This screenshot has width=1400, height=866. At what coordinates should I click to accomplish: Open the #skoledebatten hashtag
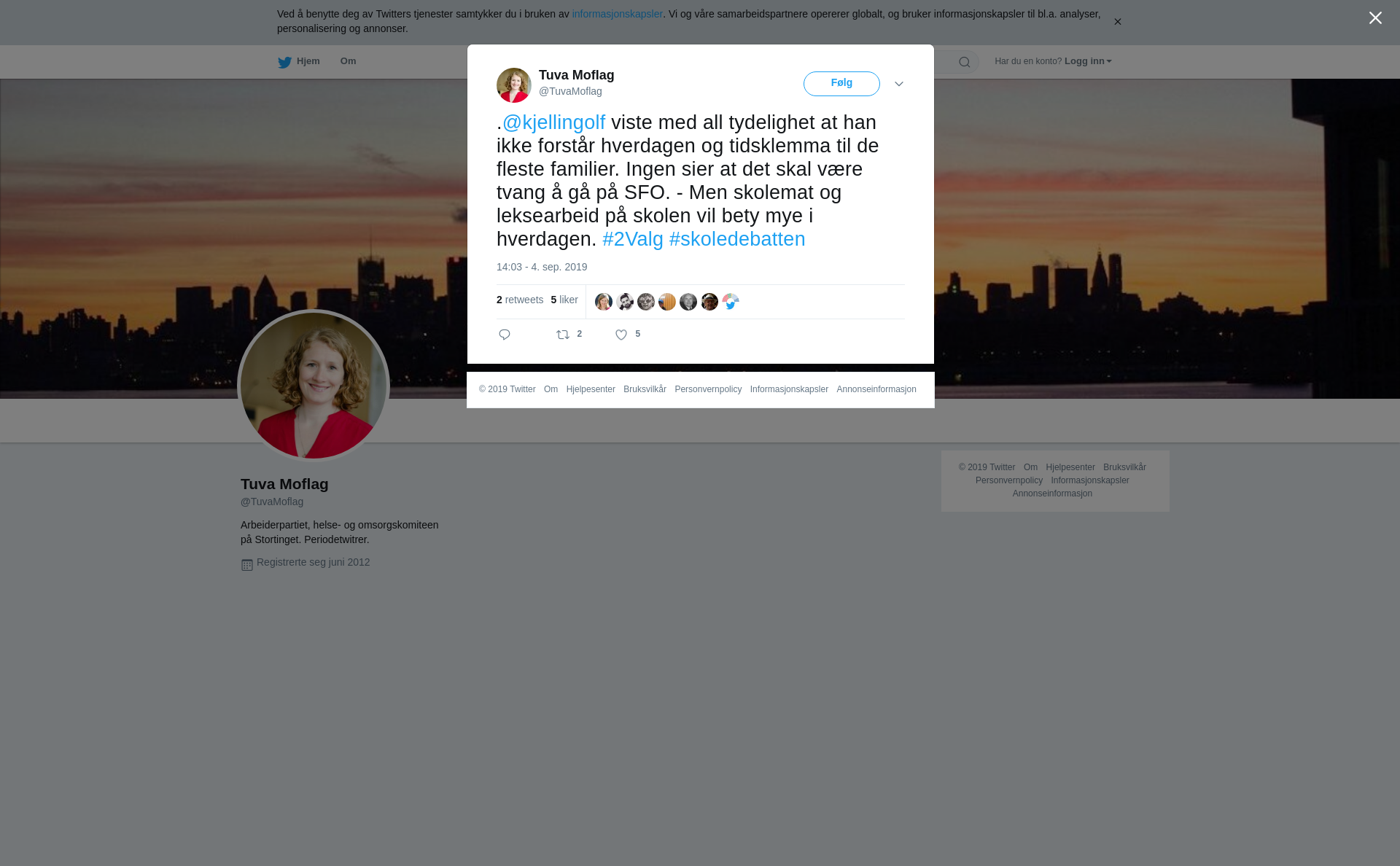pyautogui.click(x=737, y=239)
